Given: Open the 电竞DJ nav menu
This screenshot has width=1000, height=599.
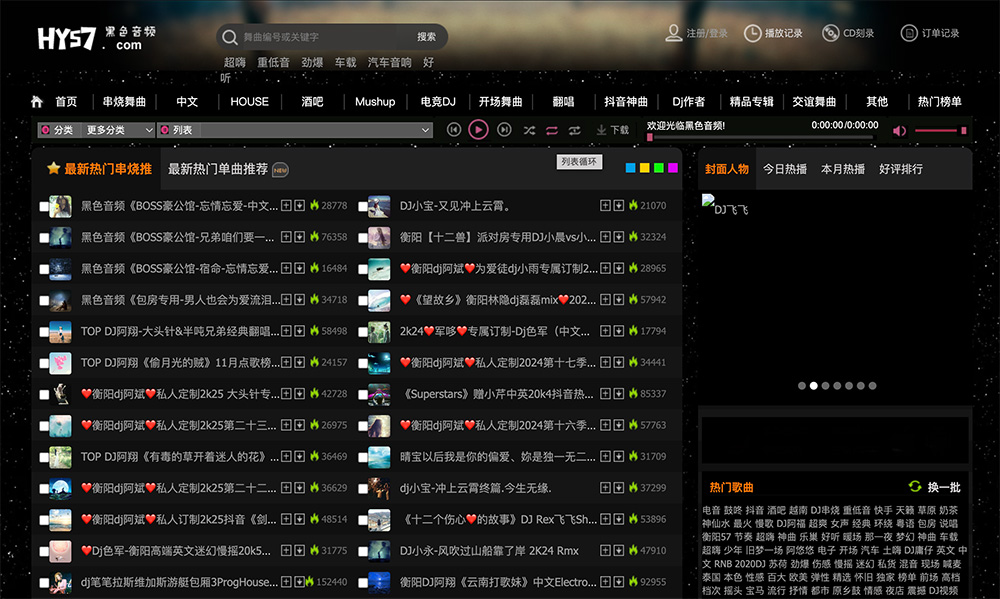Looking at the screenshot, I should [438, 101].
